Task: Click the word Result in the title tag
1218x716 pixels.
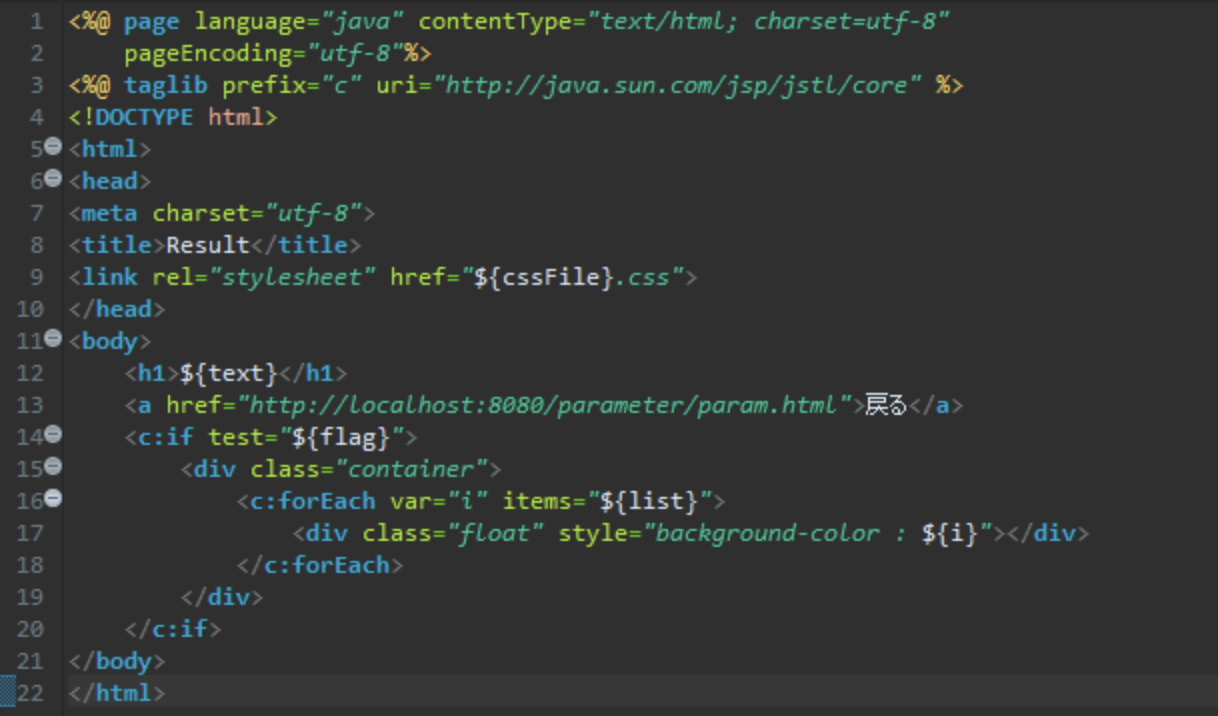Action: (208, 245)
